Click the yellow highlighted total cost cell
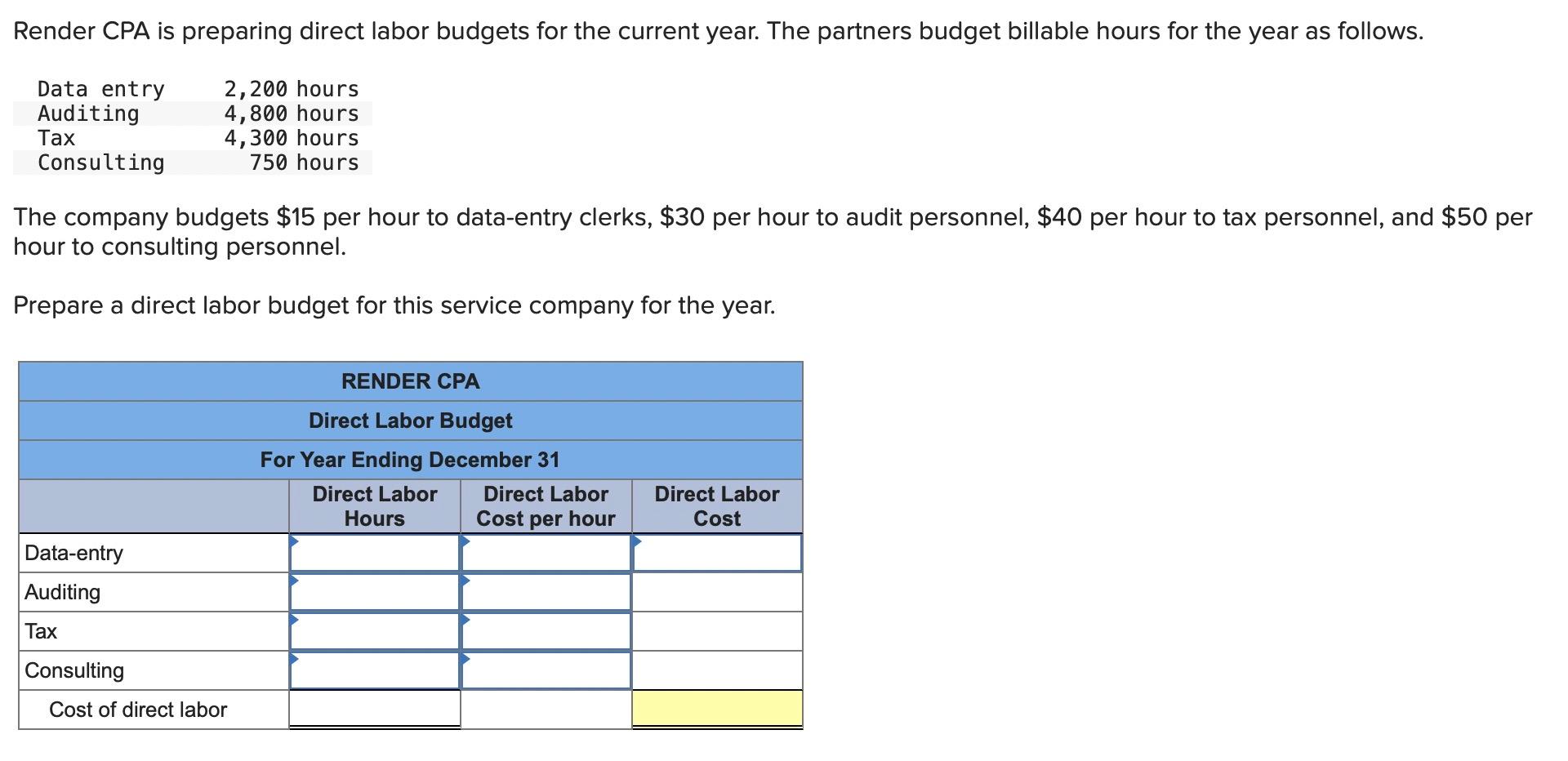1568x761 pixels. pos(717,710)
